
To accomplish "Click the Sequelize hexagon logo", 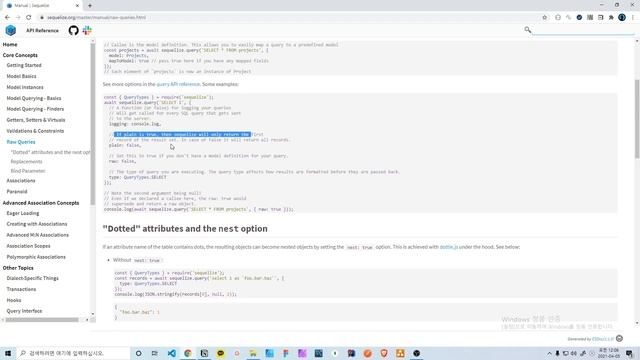I will [x=11, y=30].
